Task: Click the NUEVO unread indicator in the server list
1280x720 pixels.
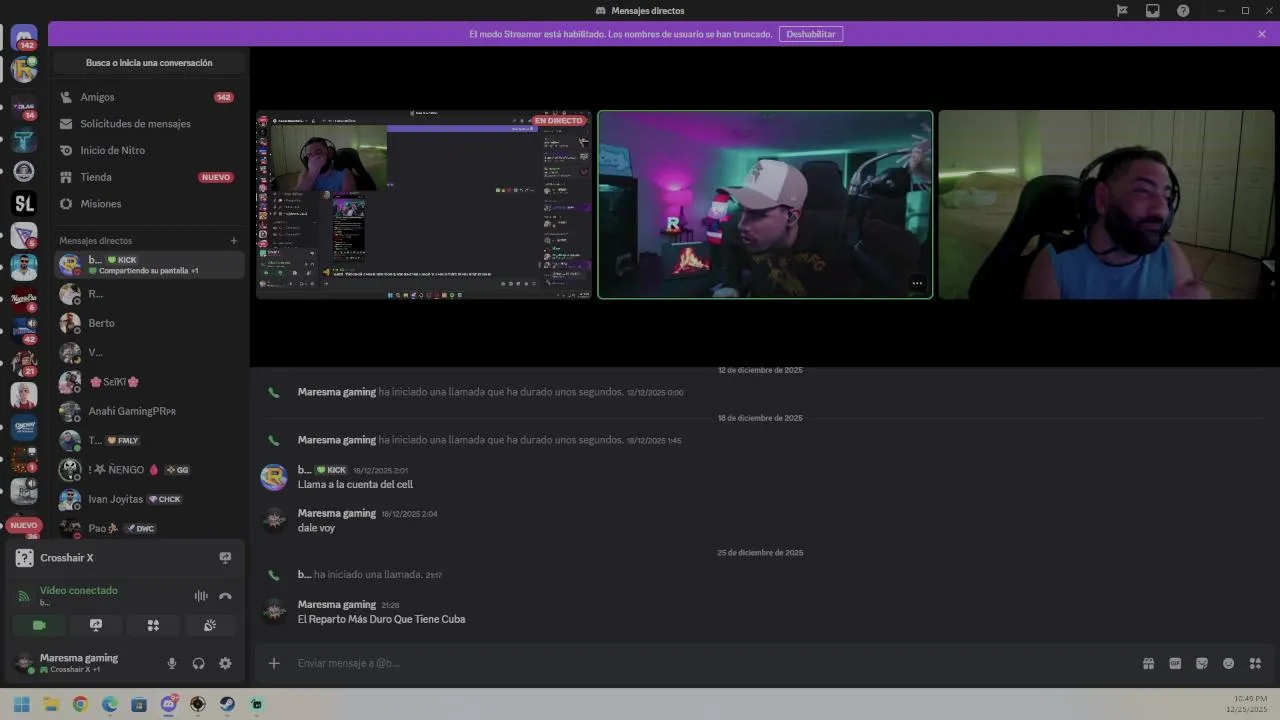Action: (24, 525)
